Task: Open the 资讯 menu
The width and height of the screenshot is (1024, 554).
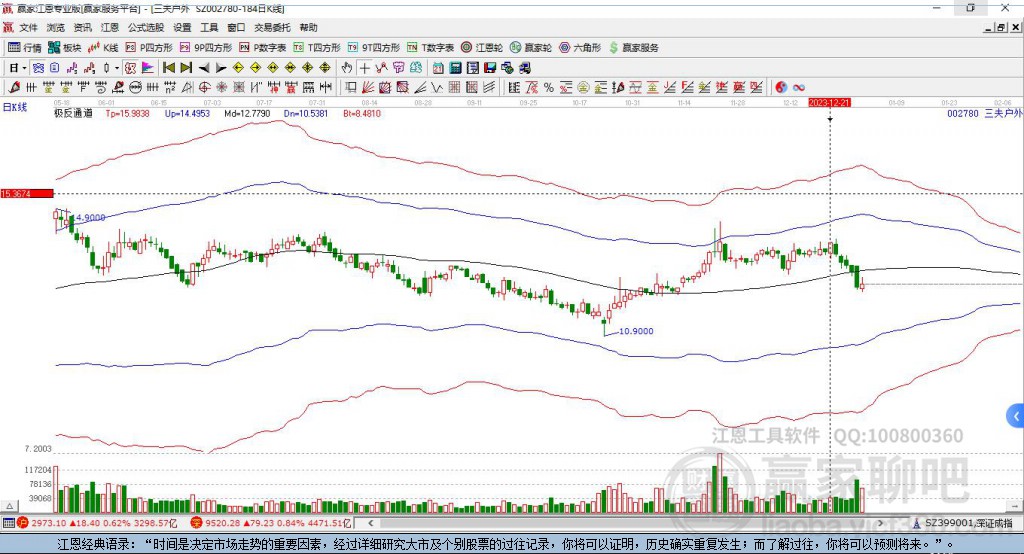Action: (82, 27)
